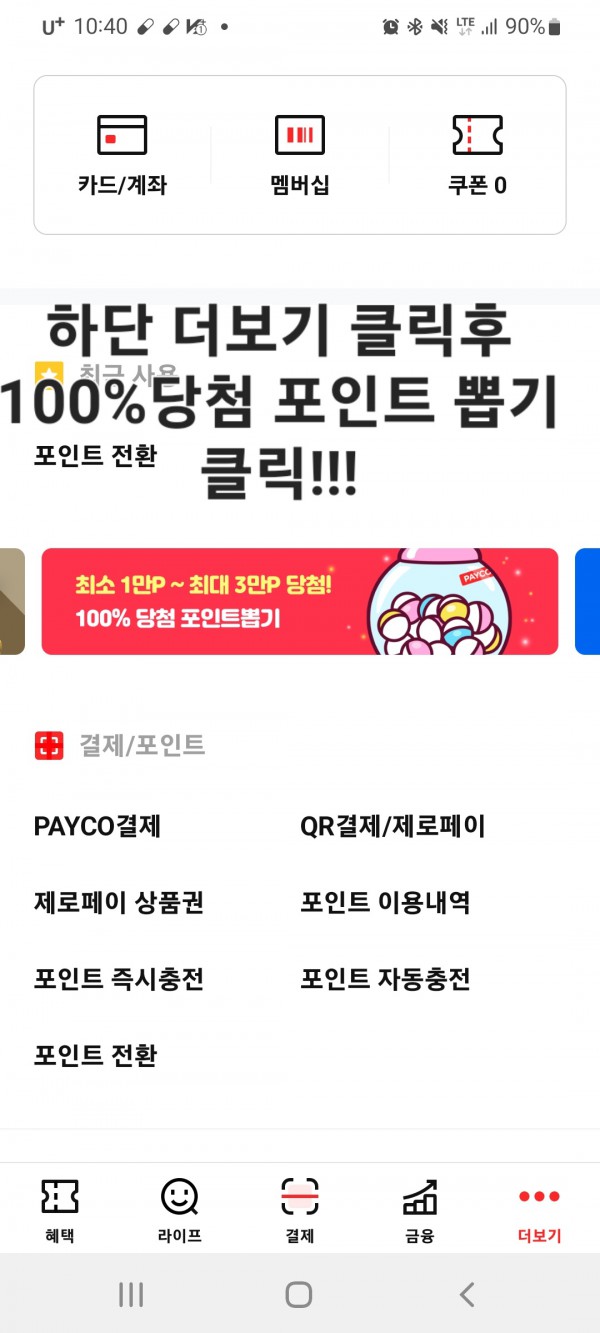The height and width of the screenshot is (1333, 600).
Task: Tap the Android home navigation button
Action: pyautogui.click(x=299, y=1295)
